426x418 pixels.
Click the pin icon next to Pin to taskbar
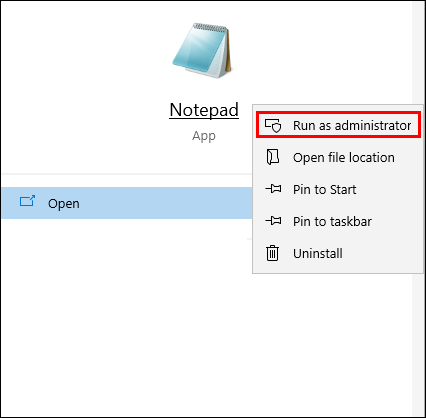(x=273, y=221)
